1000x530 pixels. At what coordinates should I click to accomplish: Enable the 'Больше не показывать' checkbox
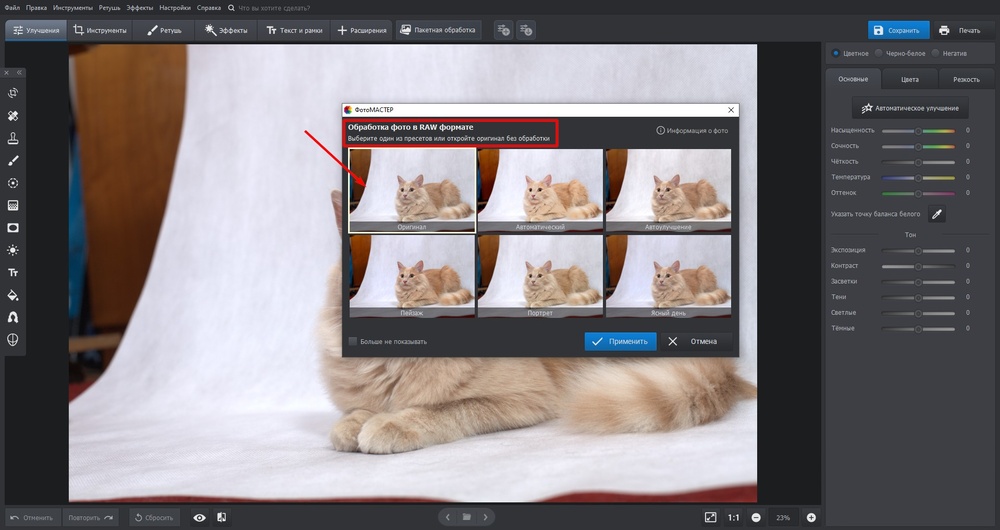[352, 341]
